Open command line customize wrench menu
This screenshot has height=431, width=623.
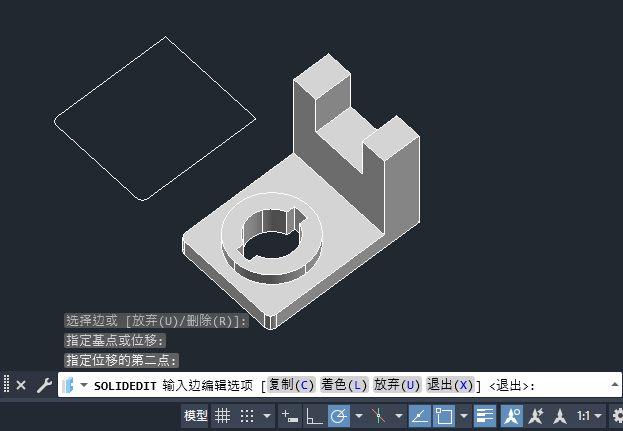44,385
